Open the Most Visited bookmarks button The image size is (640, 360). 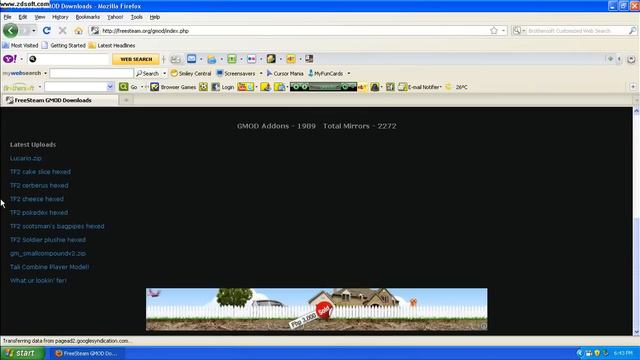pyautogui.click(x=20, y=45)
